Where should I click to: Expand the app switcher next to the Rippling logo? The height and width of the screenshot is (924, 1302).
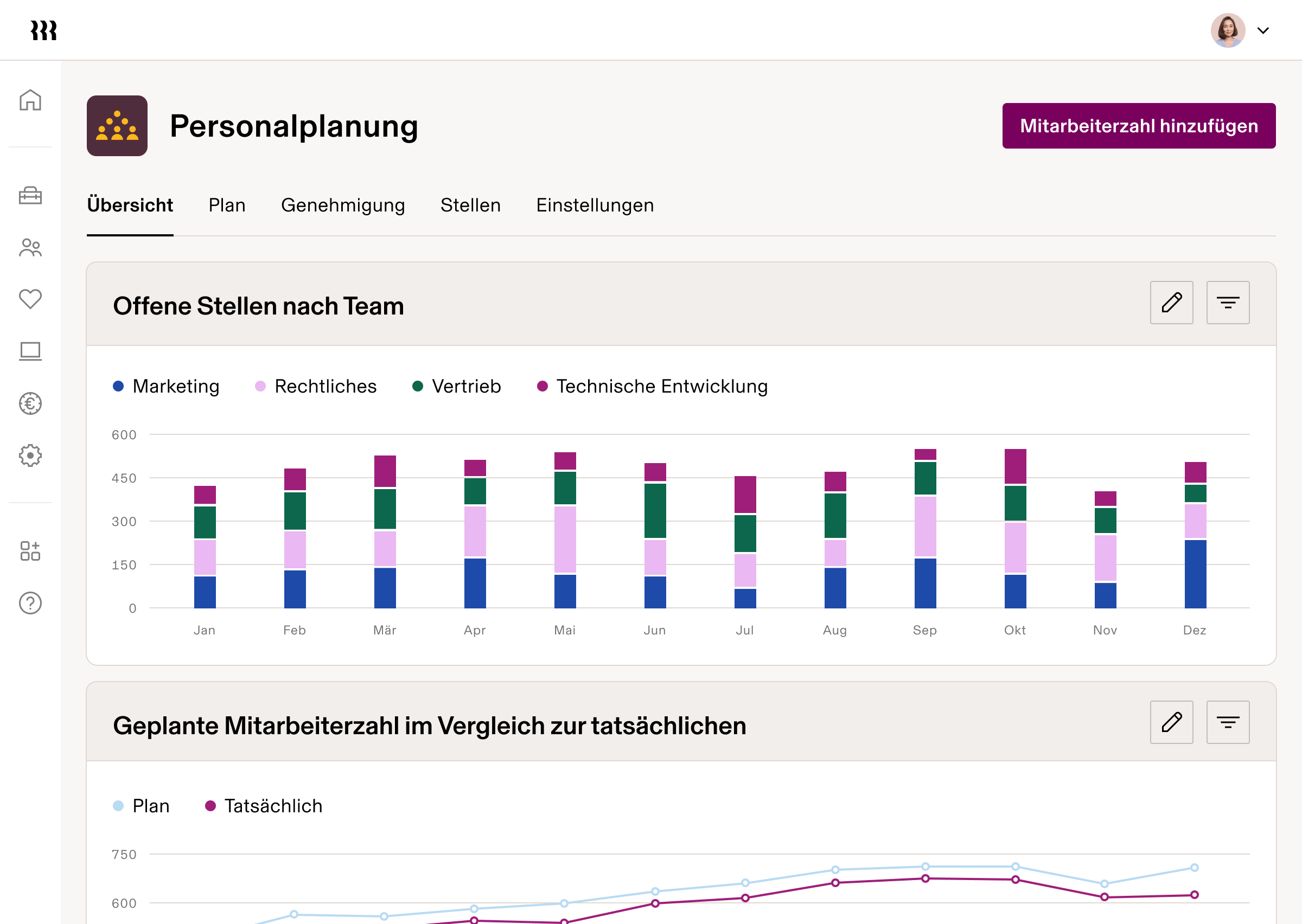click(x=31, y=551)
